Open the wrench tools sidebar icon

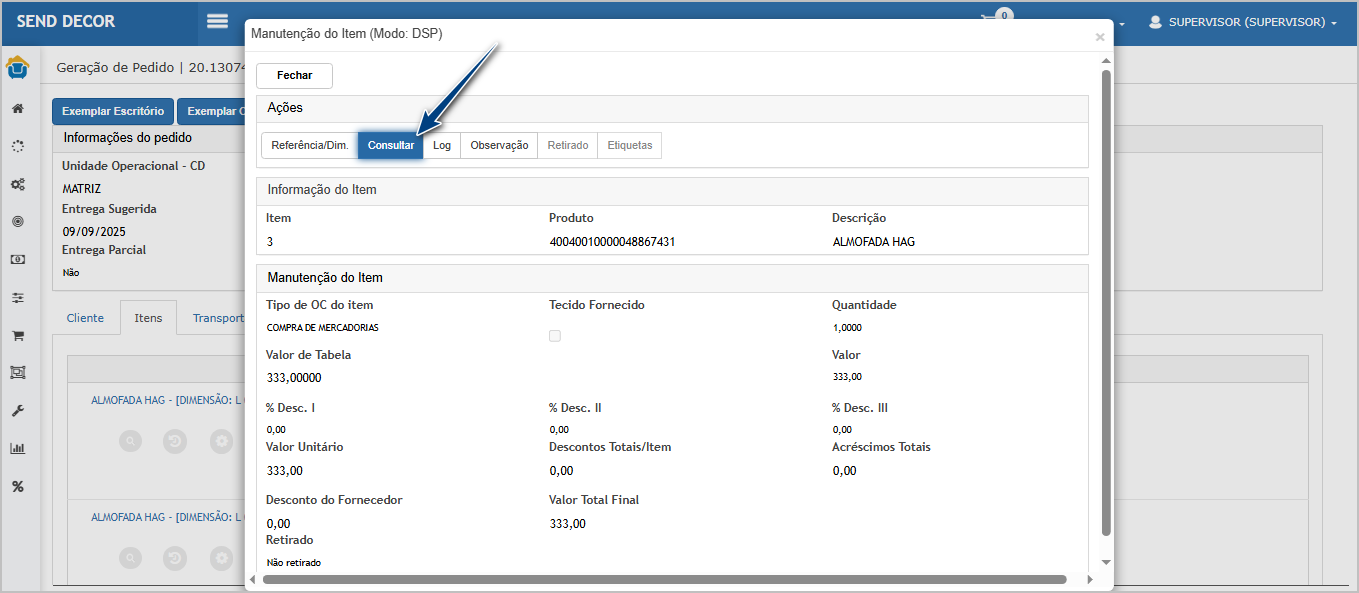pos(17,411)
